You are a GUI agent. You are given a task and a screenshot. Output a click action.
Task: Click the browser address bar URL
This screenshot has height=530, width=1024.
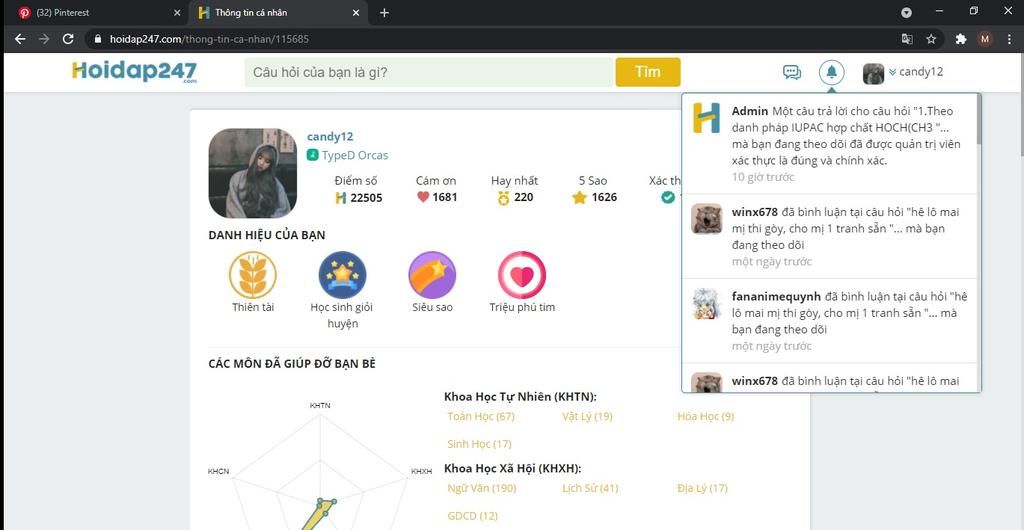point(209,39)
